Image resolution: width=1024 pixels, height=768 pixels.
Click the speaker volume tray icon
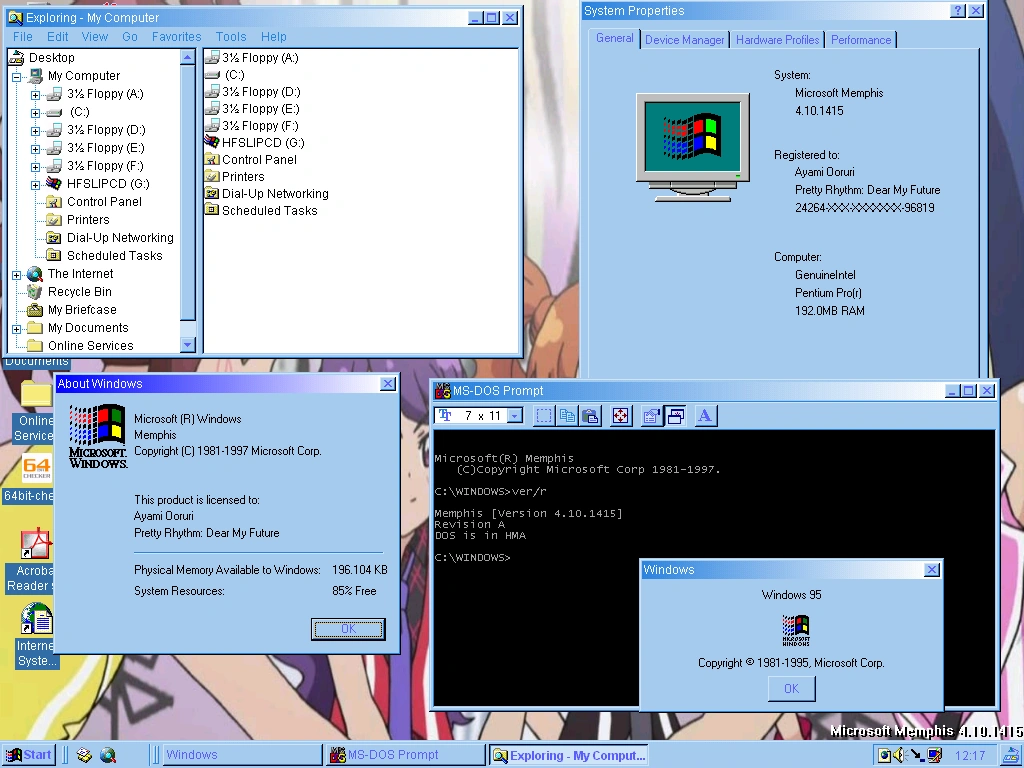coord(900,755)
